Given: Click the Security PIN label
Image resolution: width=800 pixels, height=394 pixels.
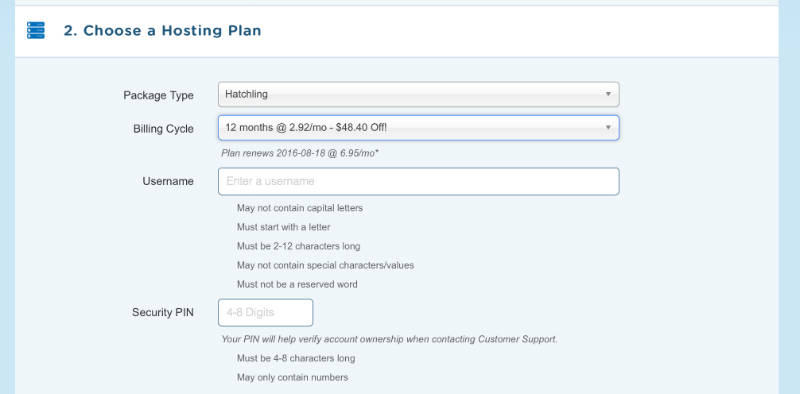Looking at the screenshot, I should (x=163, y=312).
